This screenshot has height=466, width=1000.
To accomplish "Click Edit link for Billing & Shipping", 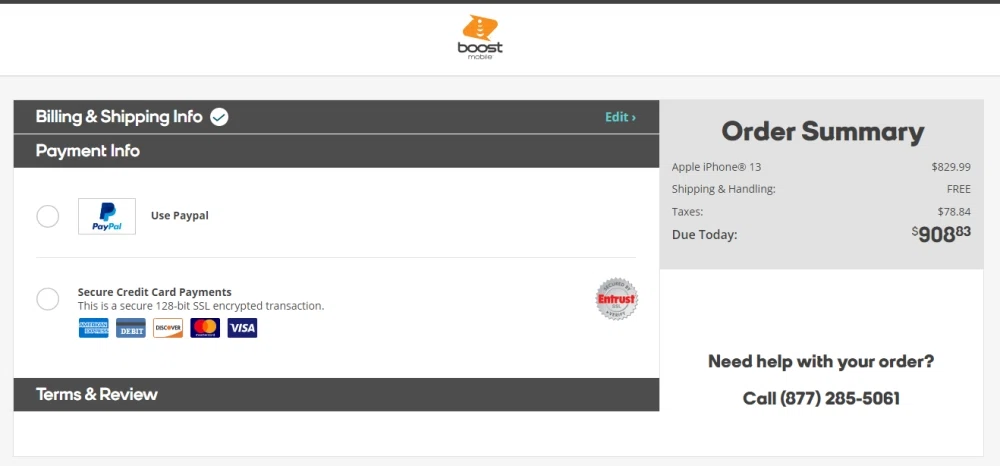I will point(621,117).
